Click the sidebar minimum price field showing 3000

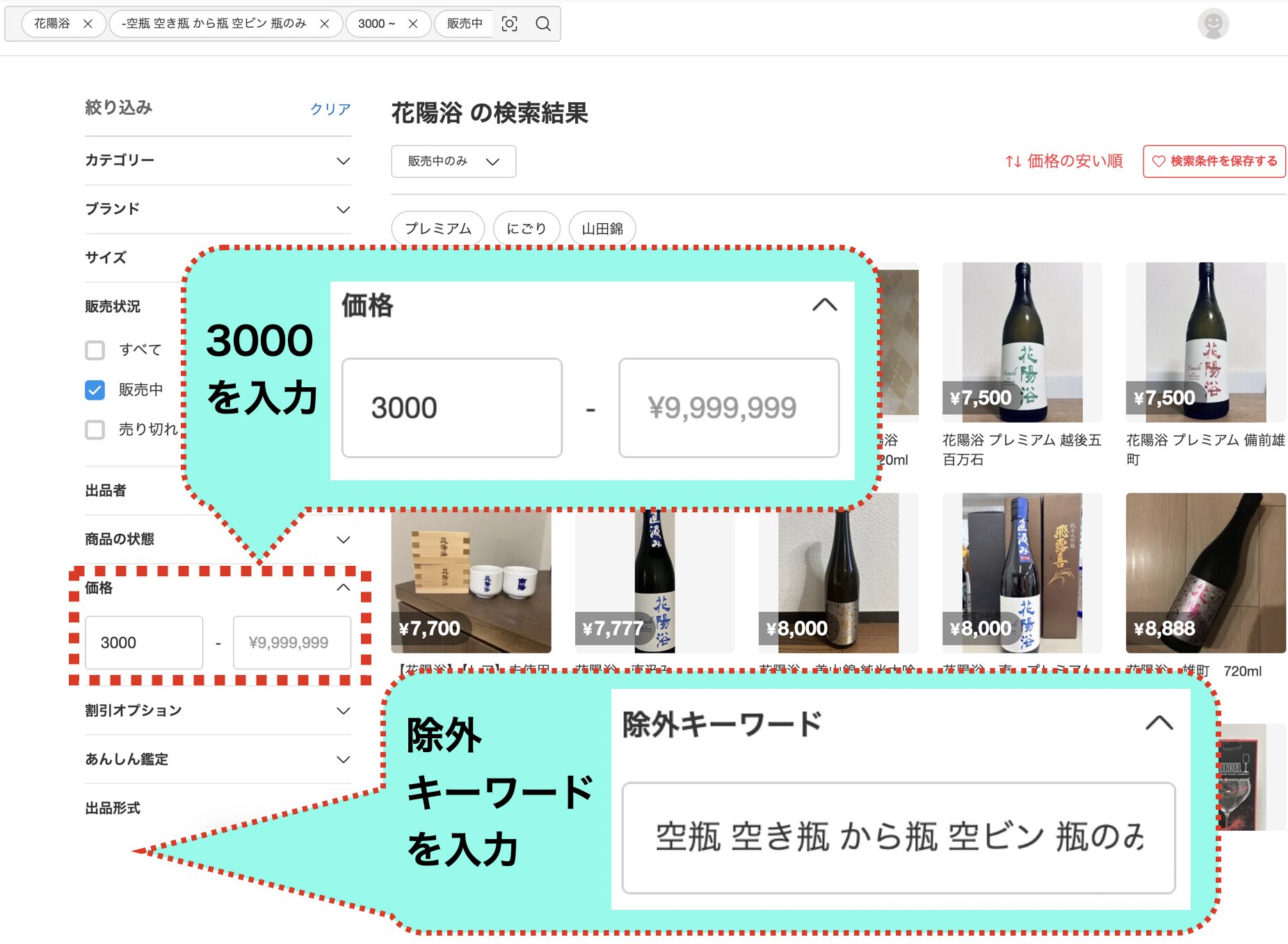tap(144, 643)
